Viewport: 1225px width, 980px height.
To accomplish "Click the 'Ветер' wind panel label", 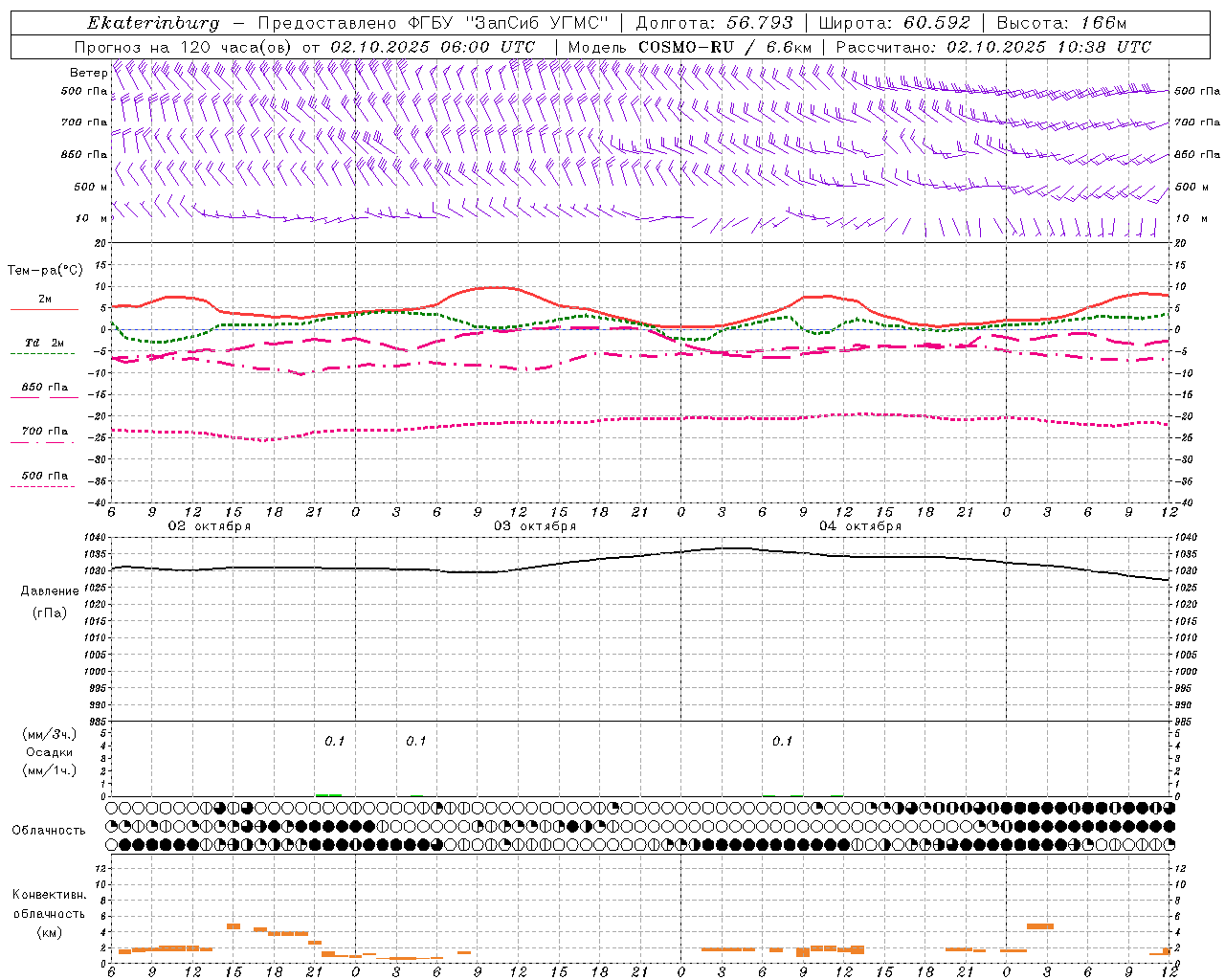I will click(88, 73).
